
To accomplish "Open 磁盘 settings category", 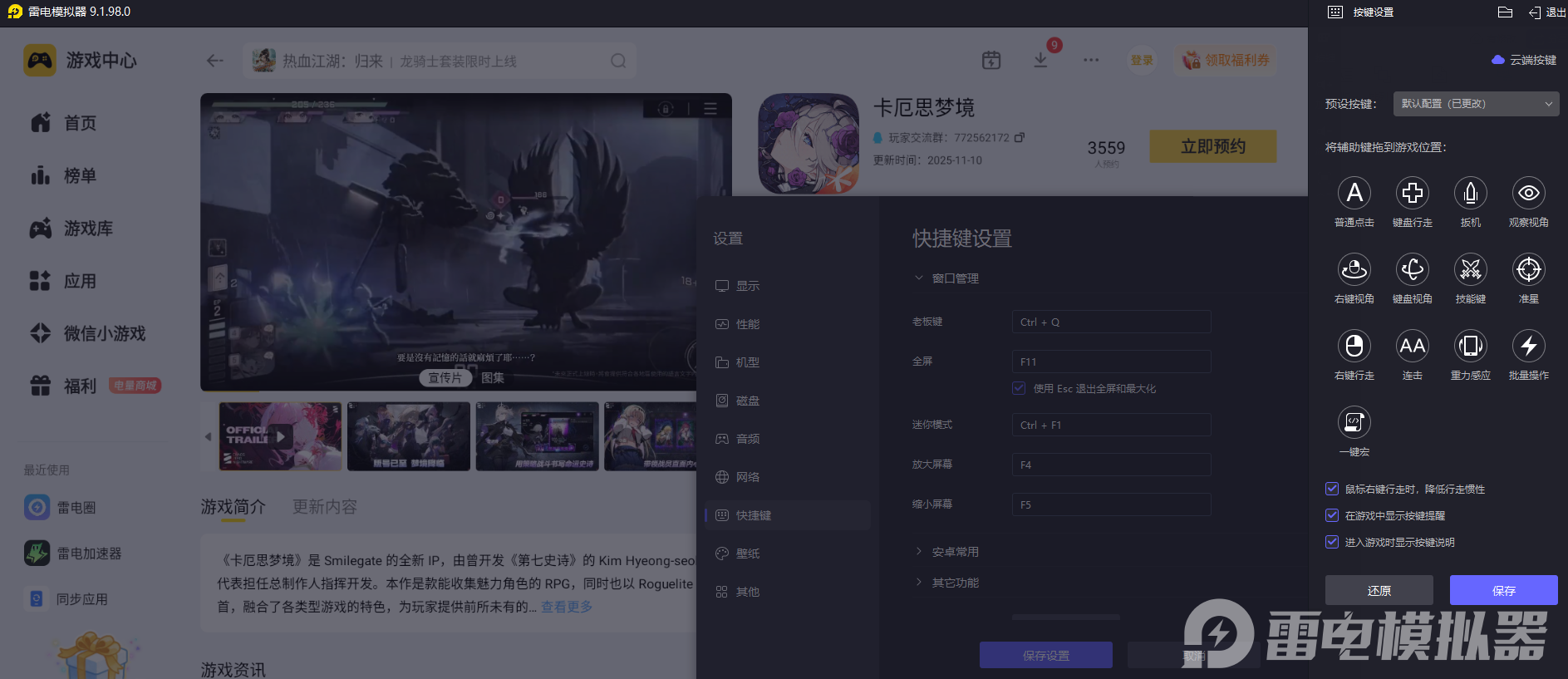I will pyautogui.click(x=788, y=401).
